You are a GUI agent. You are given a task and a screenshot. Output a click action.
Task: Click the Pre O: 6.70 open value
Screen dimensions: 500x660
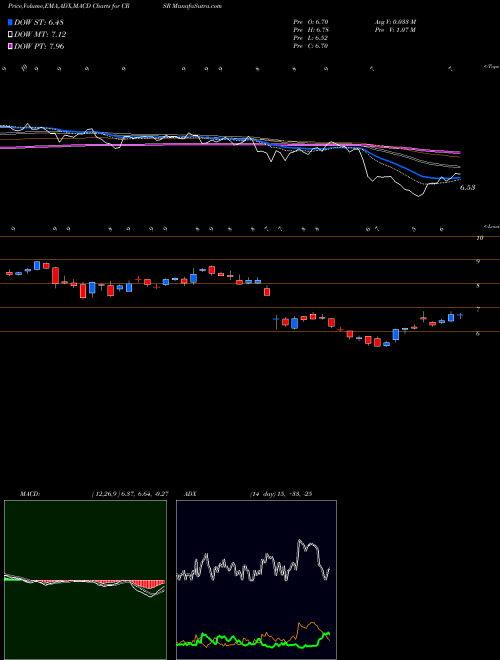click(x=311, y=21)
